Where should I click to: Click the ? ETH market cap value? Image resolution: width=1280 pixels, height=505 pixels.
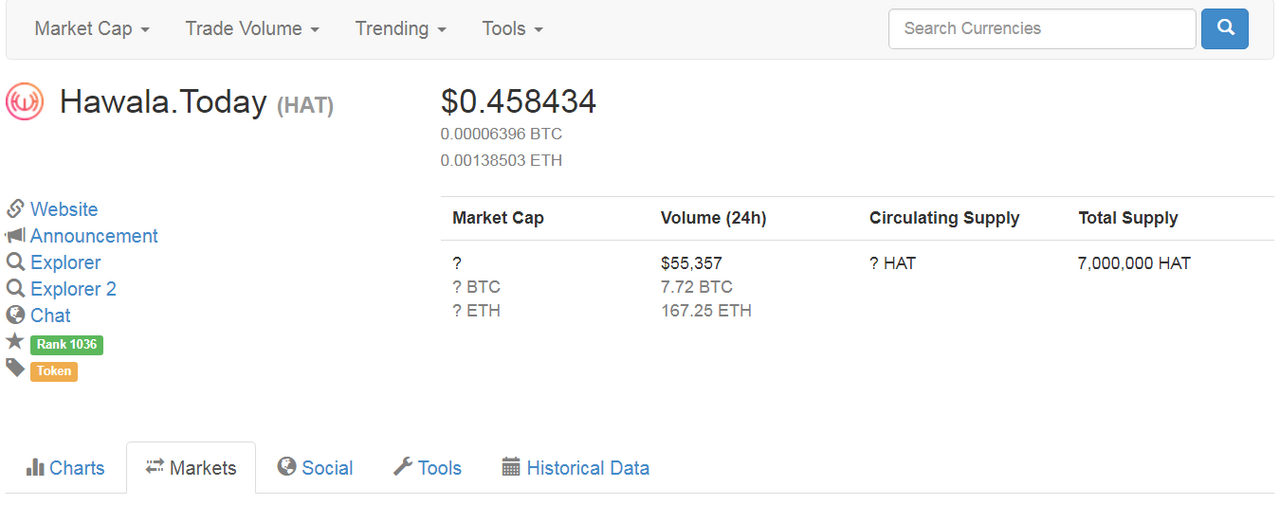tap(476, 311)
